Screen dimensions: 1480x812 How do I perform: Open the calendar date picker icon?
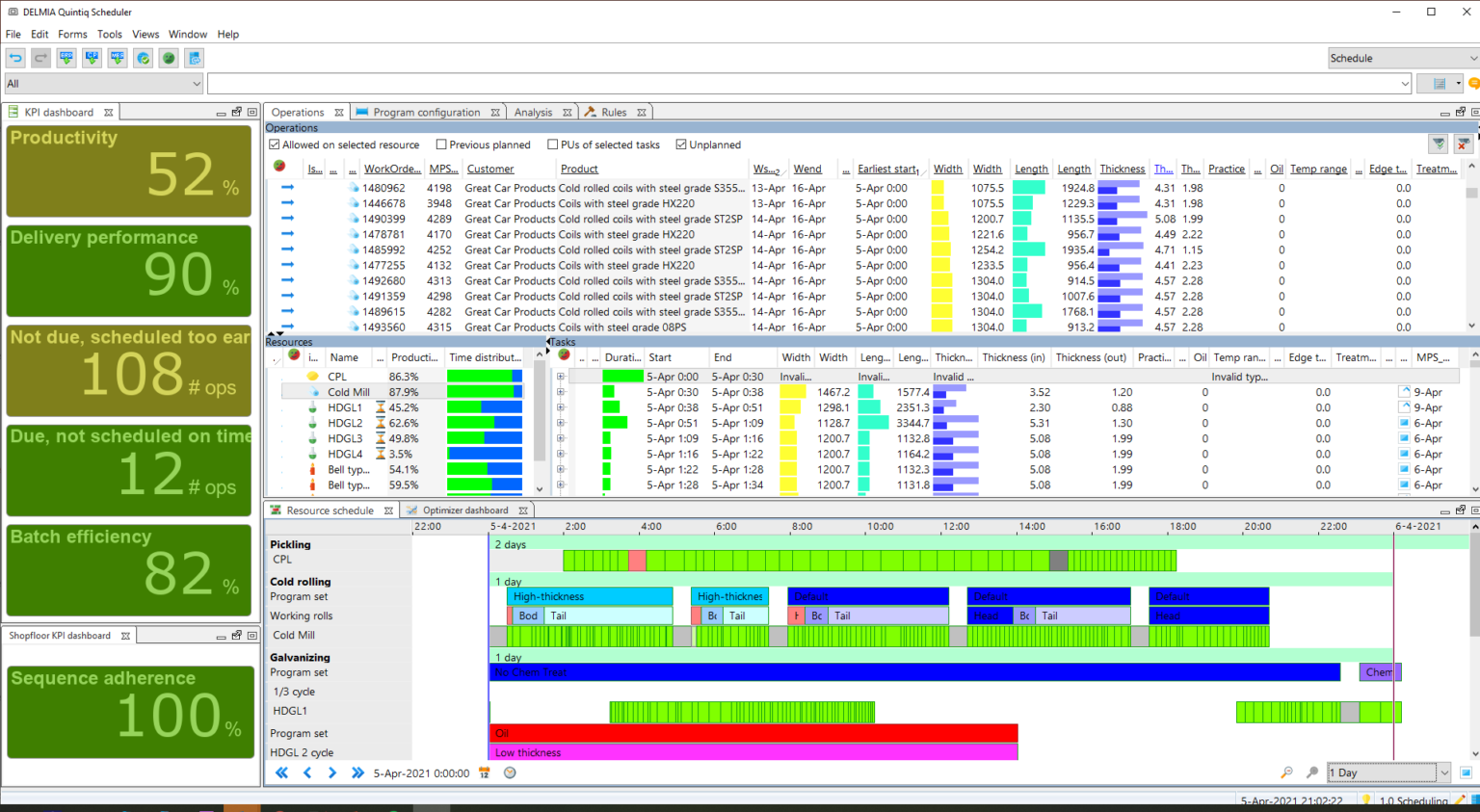point(484,773)
